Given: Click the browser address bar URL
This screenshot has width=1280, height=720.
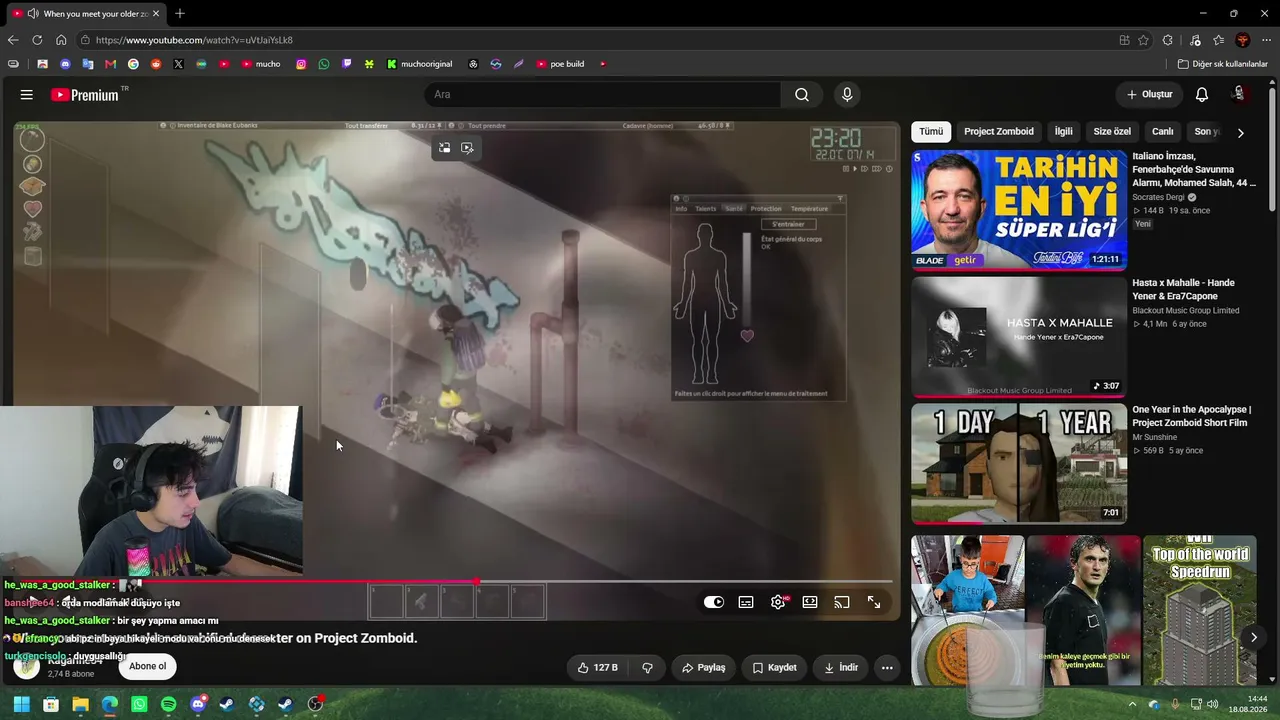Looking at the screenshot, I should (x=194, y=40).
